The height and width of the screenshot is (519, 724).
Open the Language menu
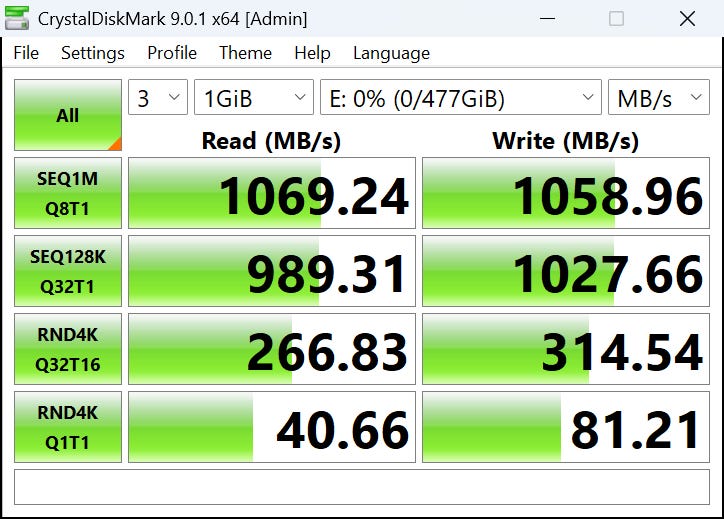click(x=391, y=53)
